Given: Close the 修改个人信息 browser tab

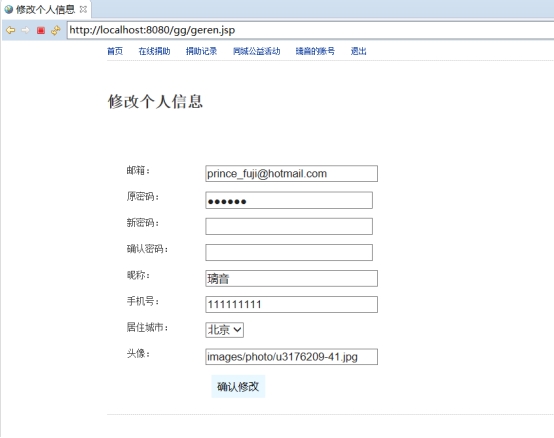Looking at the screenshot, I should click(x=83, y=10).
